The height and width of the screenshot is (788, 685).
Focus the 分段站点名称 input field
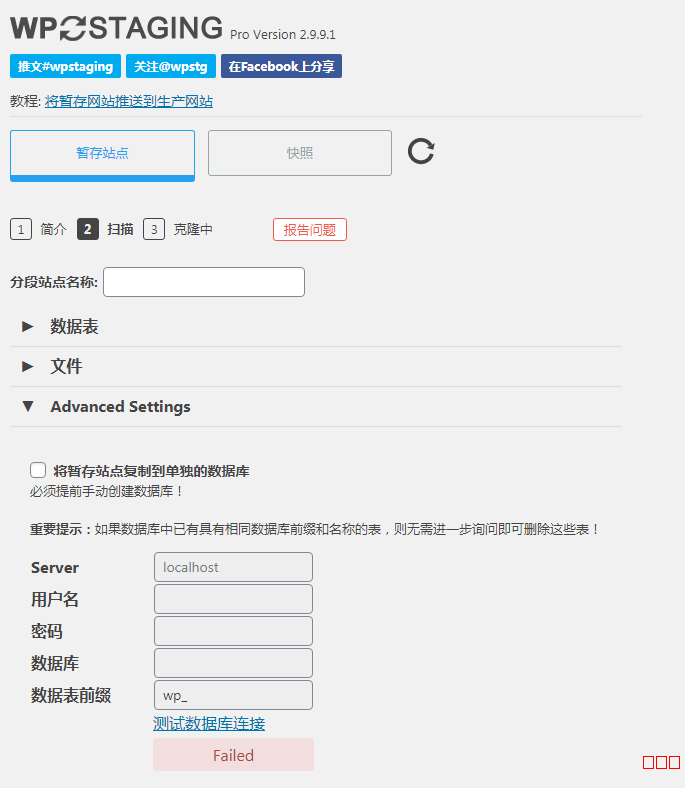tap(204, 282)
